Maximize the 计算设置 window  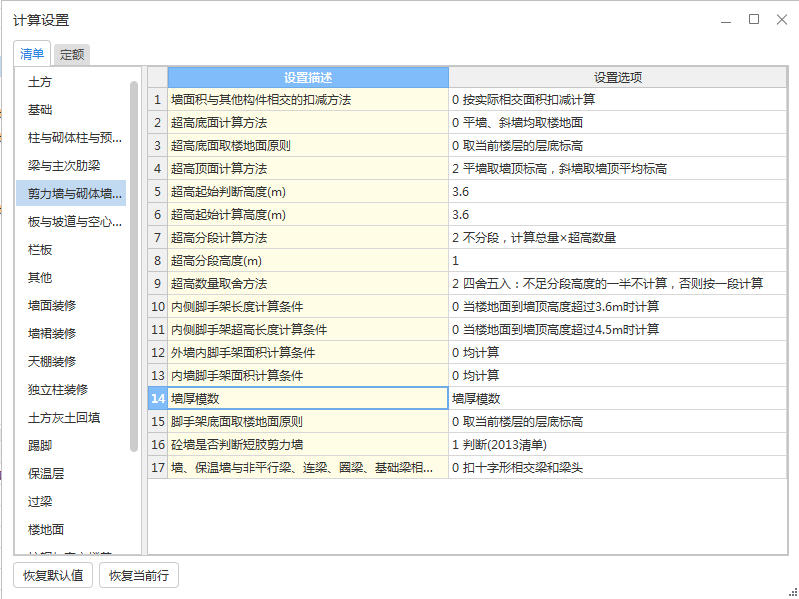[754, 20]
